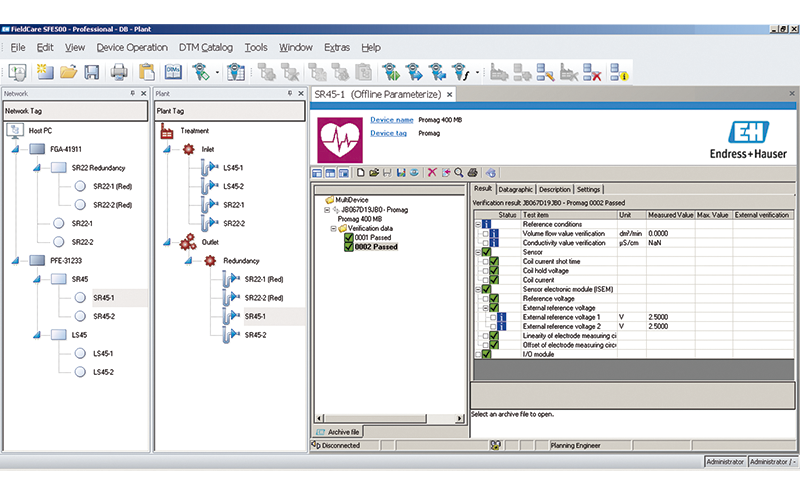
Task: Click the Heartbeat heart logo image
Action: click(340, 140)
